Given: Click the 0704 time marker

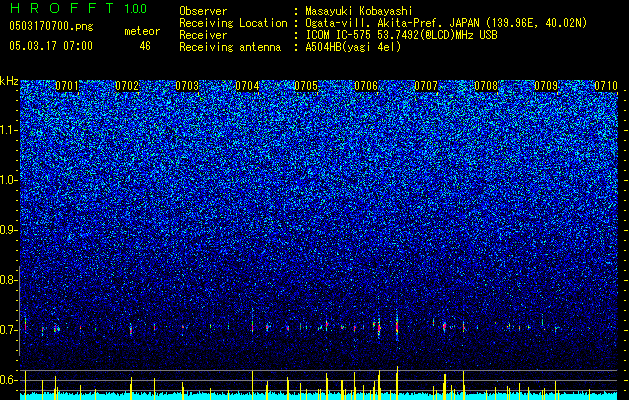Looking at the screenshot, I should click(247, 86).
